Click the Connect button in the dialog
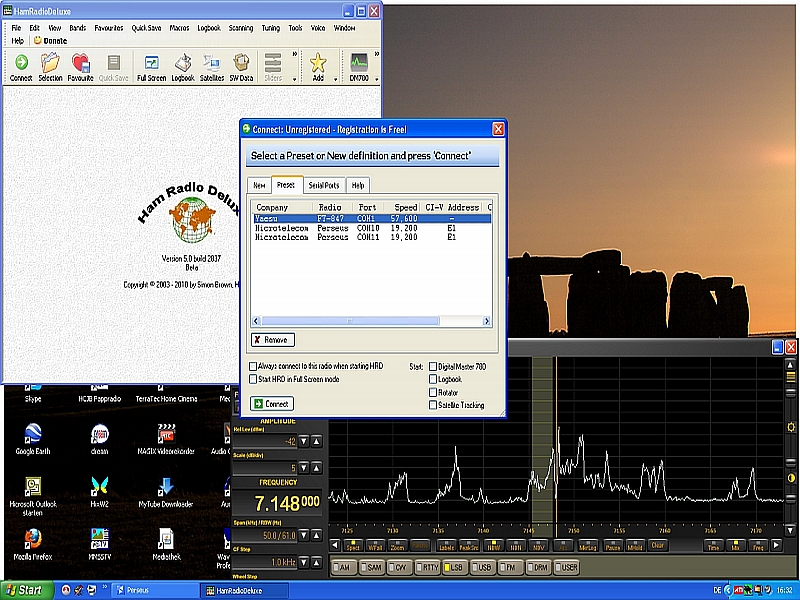This screenshot has height=600, width=800. [x=272, y=404]
